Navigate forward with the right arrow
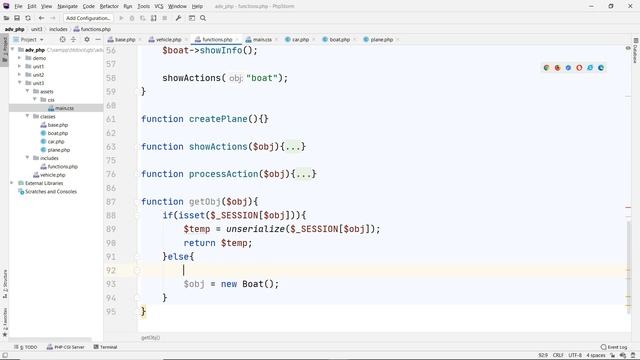Screen dimensions: 640x360 click(52, 18)
